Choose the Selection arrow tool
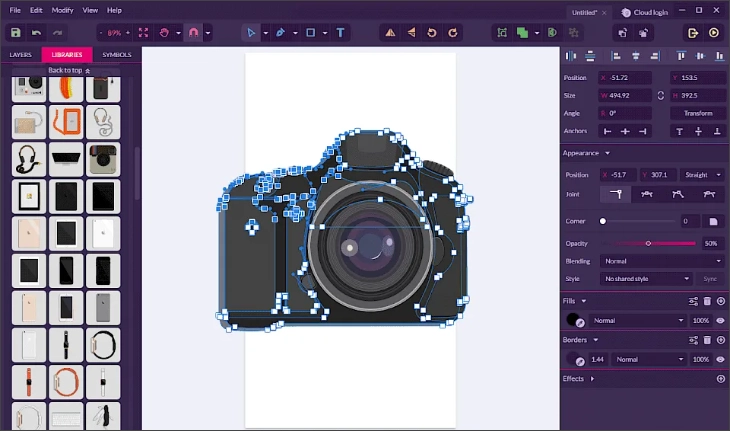This screenshot has height=431, width=730. (251, 33)
